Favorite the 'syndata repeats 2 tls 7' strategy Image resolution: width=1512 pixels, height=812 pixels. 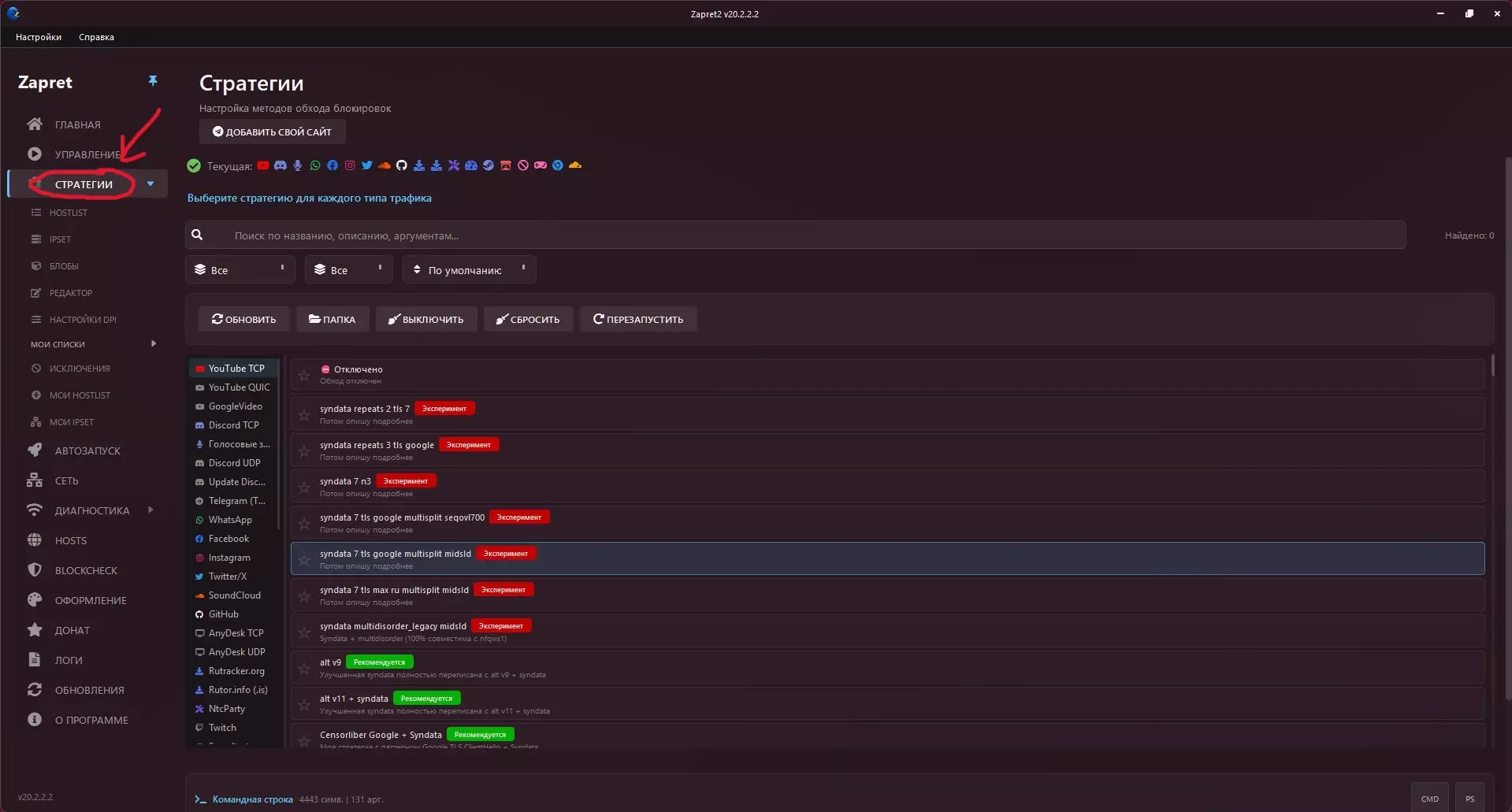click(x=304, y=414)
